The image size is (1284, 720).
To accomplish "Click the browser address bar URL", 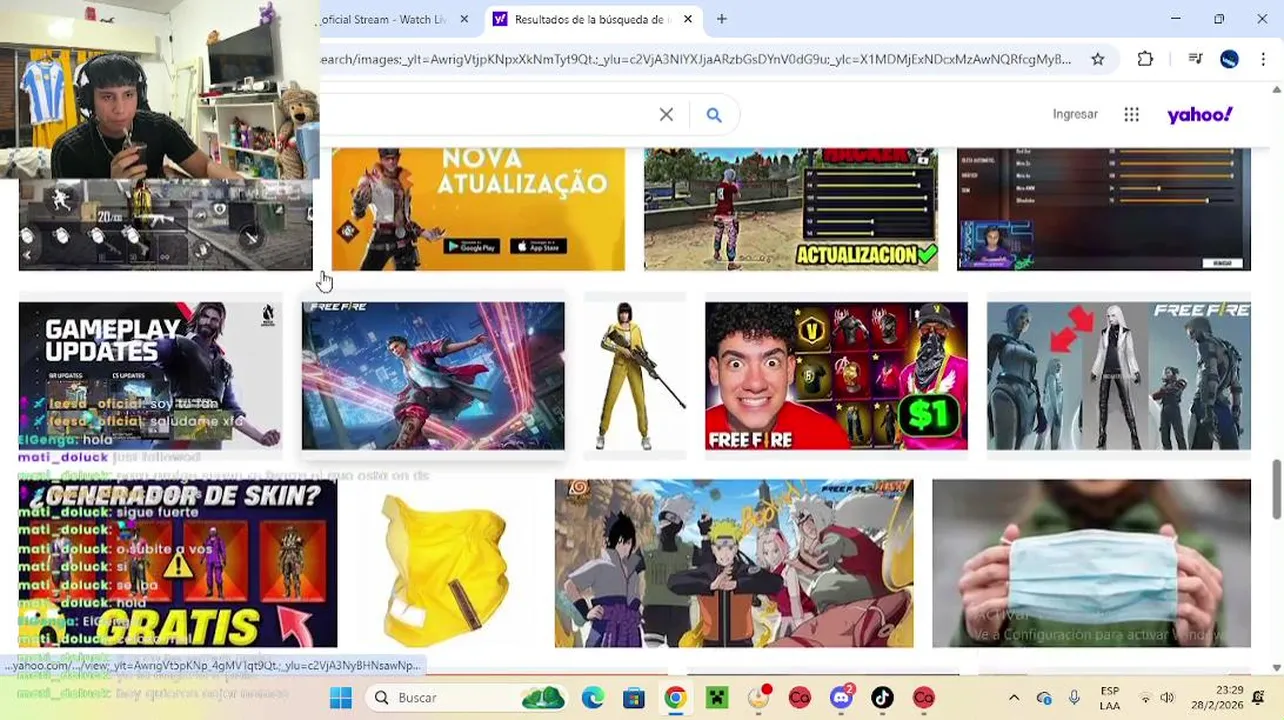I will click(695, 59).
